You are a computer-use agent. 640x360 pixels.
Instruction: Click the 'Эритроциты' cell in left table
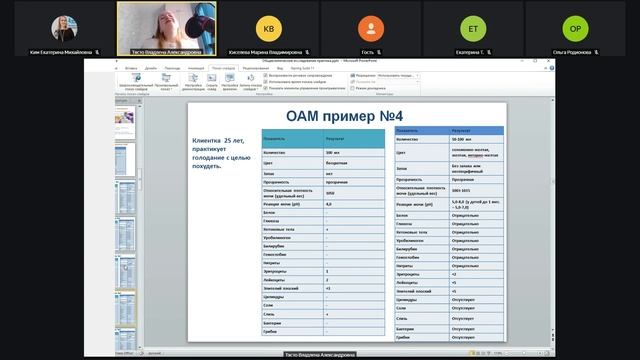(x=292, y=271)
